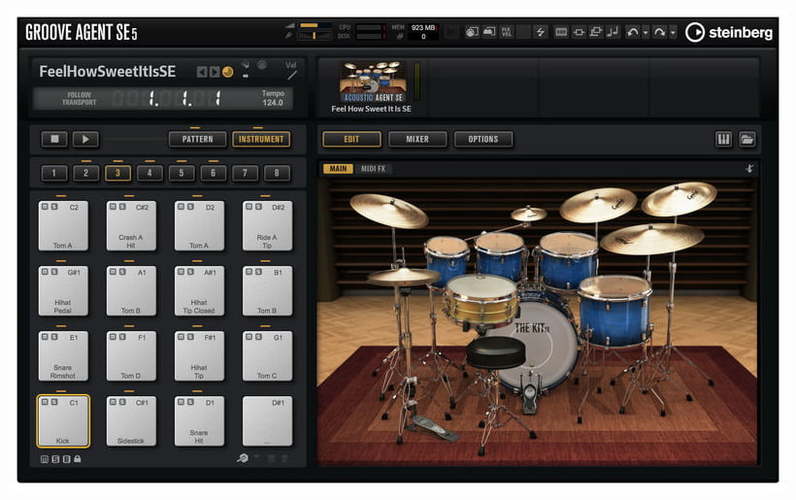This screenshot has width=796, height=500.
Task: Select the empty D#1 pad
Action: click(268, 421)
